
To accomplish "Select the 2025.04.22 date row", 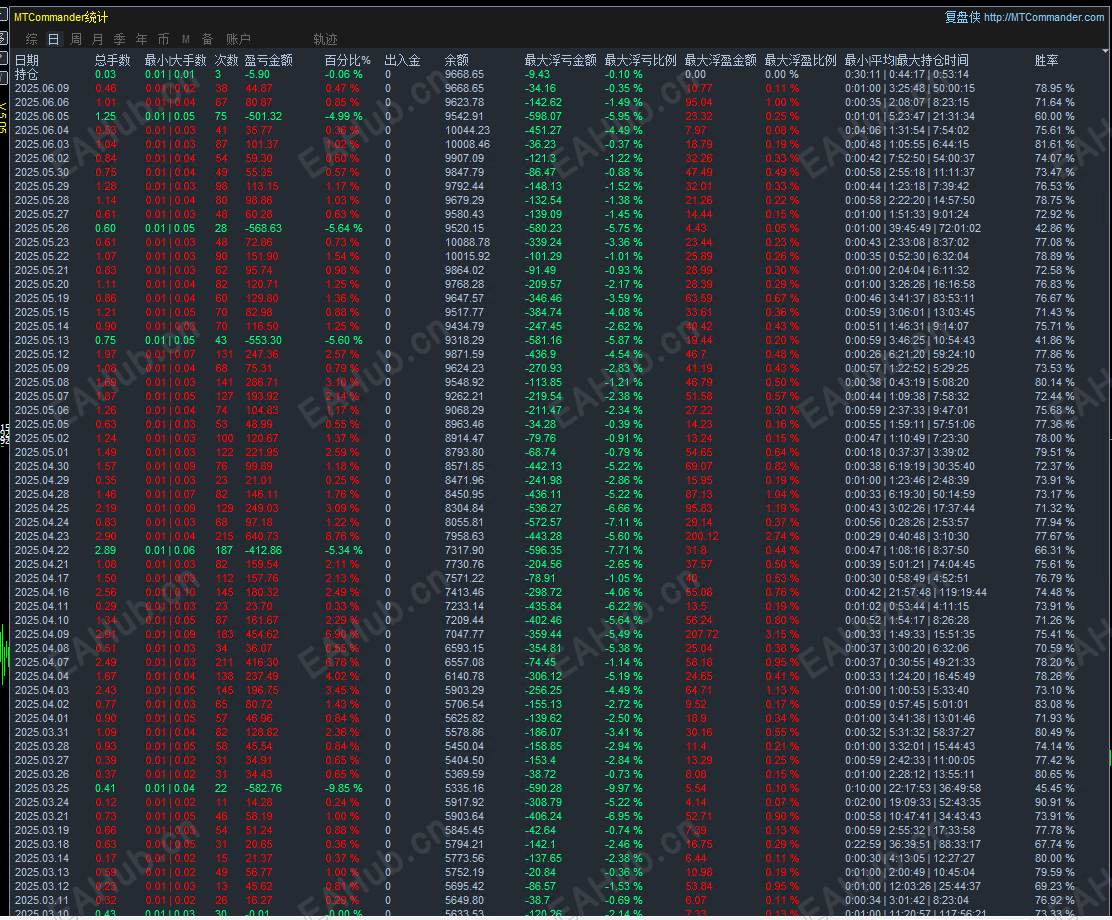I will [42, 550].
